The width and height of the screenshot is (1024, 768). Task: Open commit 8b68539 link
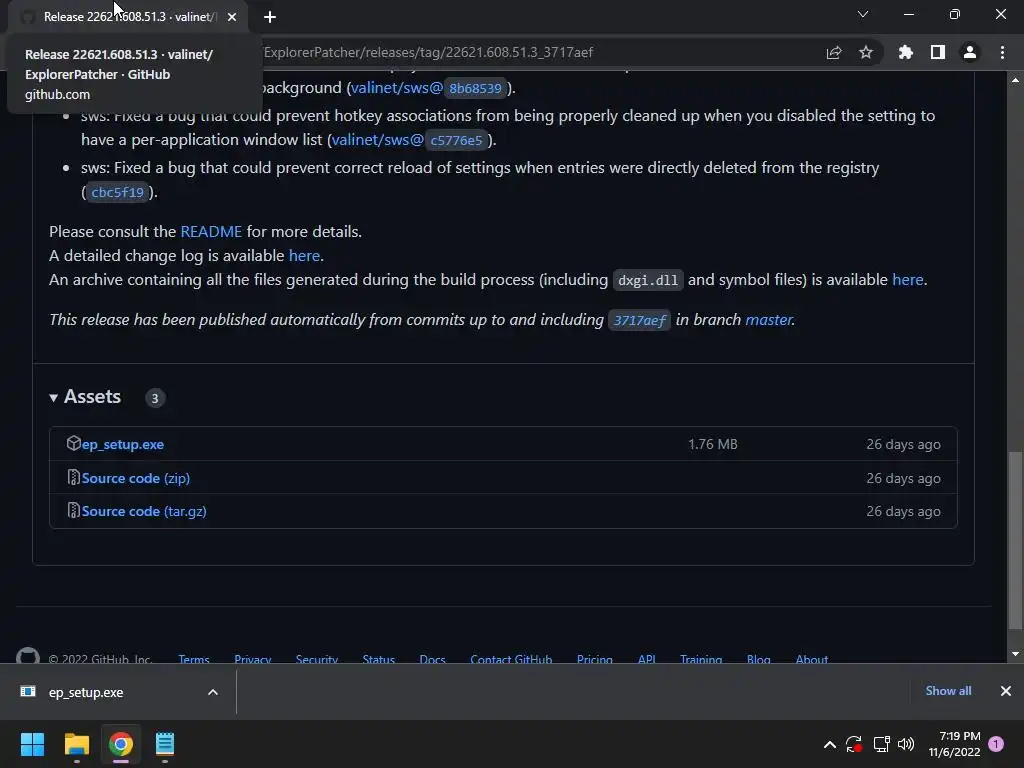pos(475,88)
